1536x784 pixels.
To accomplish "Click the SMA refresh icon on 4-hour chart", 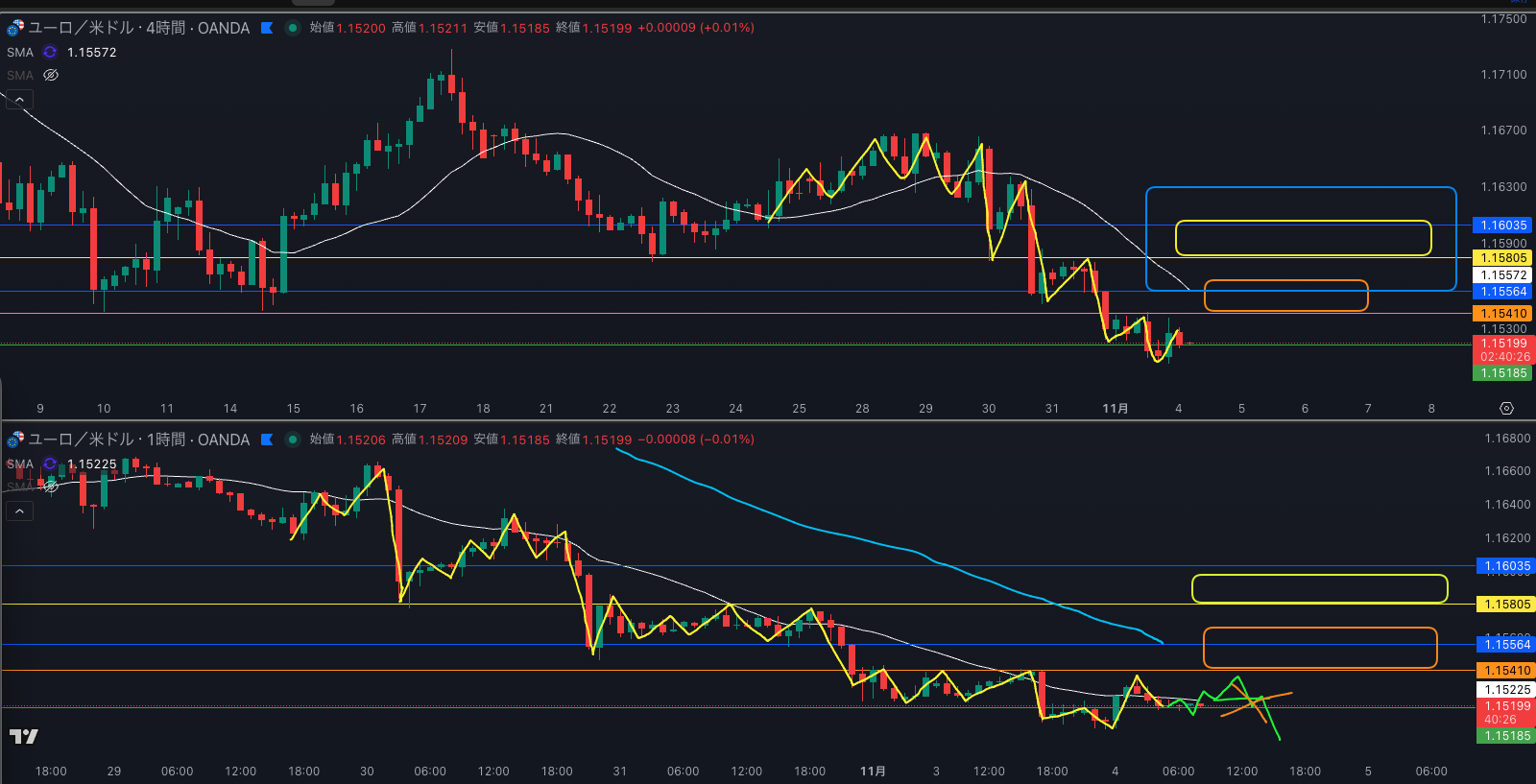I will (50, 52).
